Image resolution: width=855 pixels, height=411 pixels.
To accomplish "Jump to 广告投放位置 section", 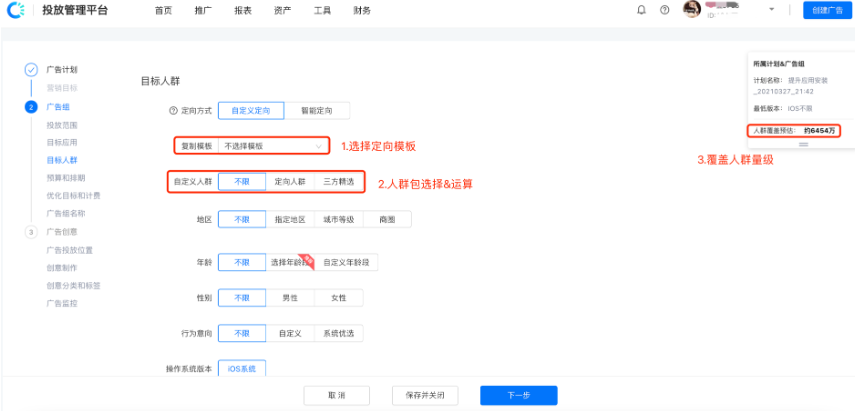I will [x=69, y=250].
